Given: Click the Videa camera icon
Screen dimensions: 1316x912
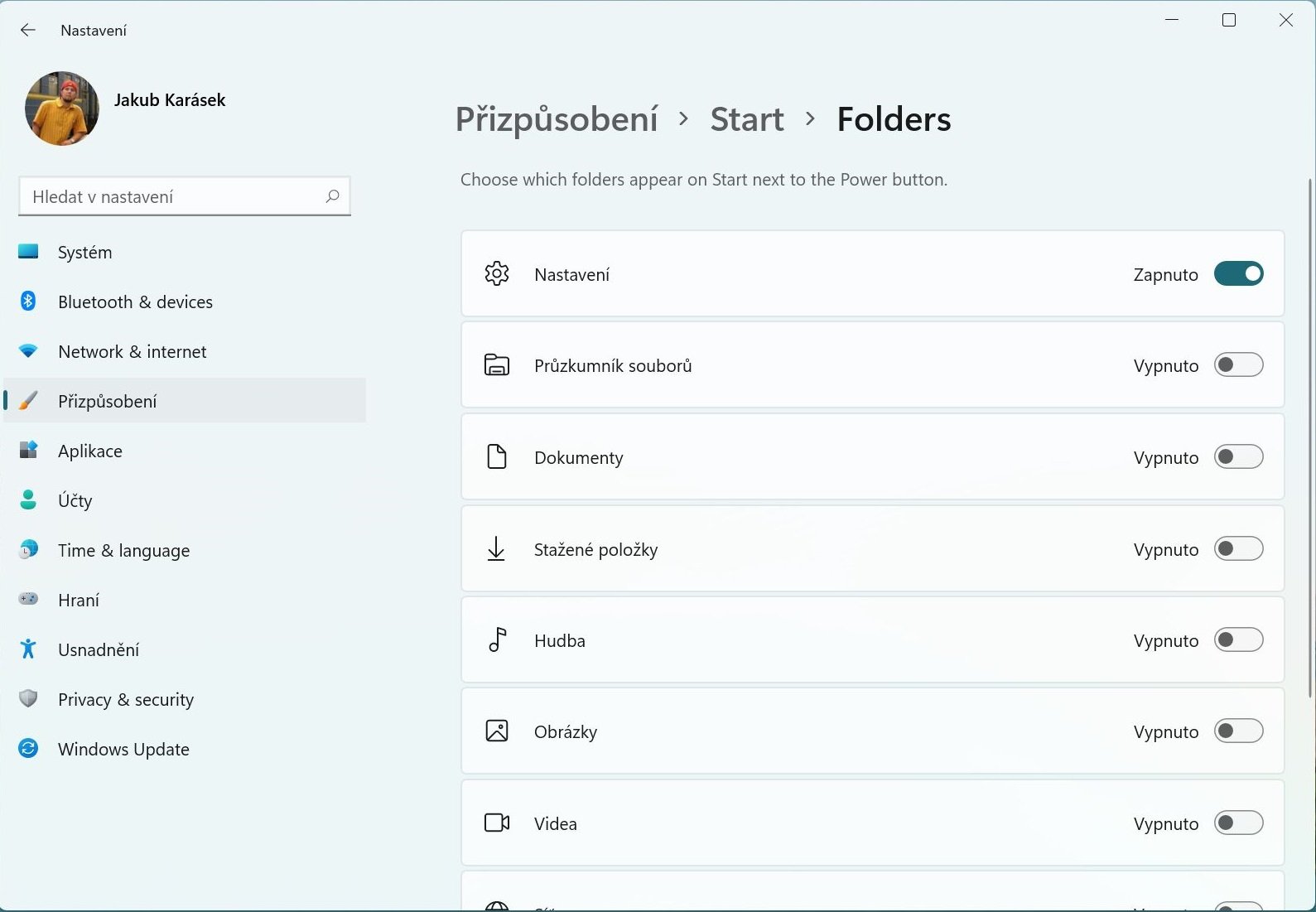Looking at the screenshot, I should (497, 823).
